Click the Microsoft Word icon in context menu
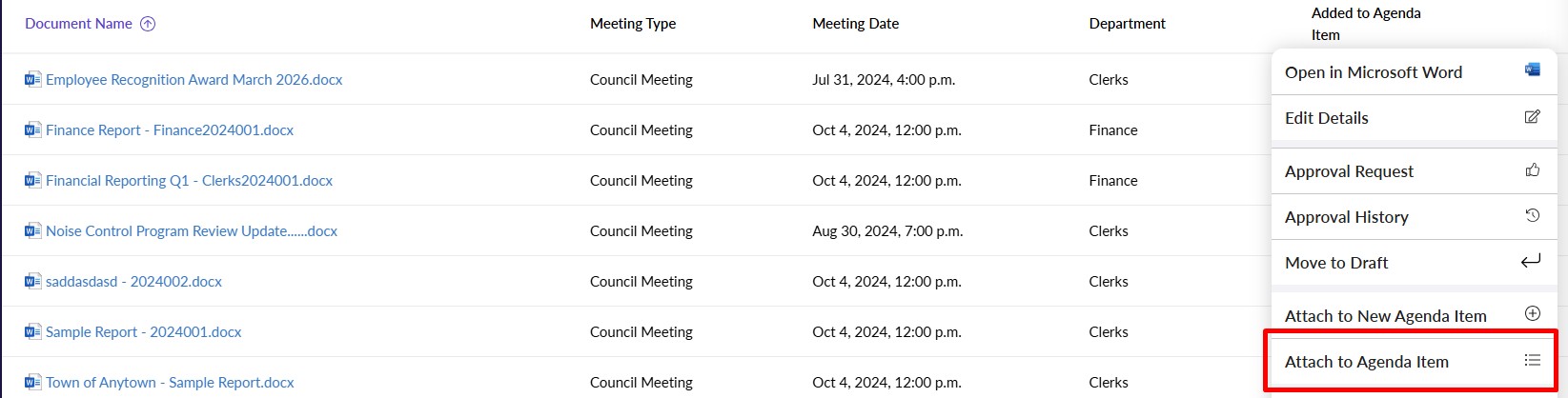The width and height of the screenshot is (1568, 398). pyautogui.click(x=1532, y=70)
